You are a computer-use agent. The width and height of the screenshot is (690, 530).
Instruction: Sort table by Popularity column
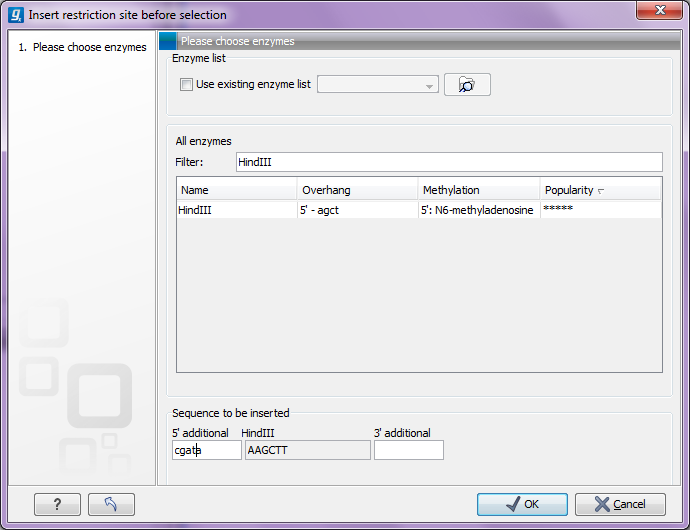(x=601, y=190)
